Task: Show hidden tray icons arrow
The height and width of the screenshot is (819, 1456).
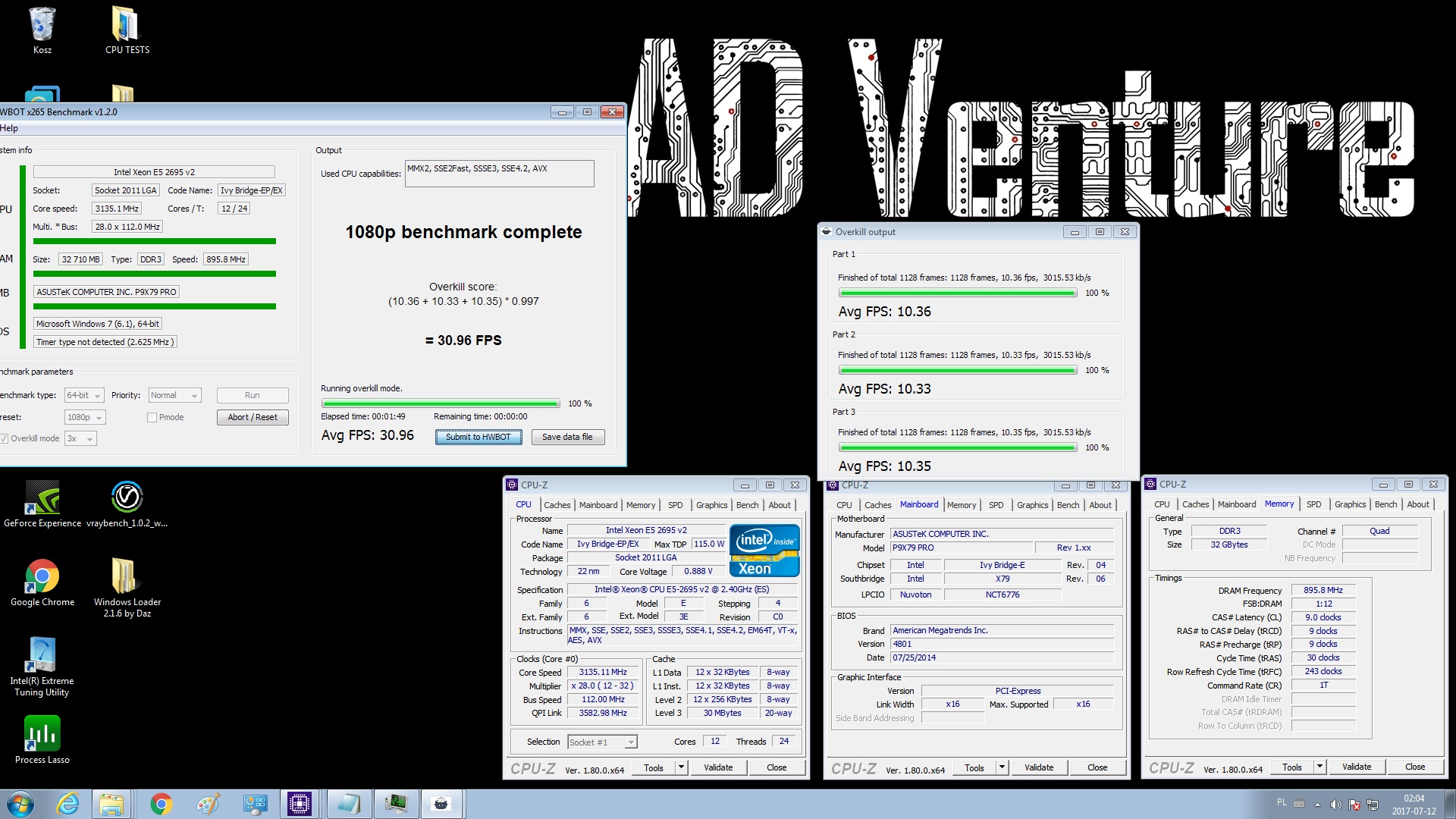Action: [1317, 805]
